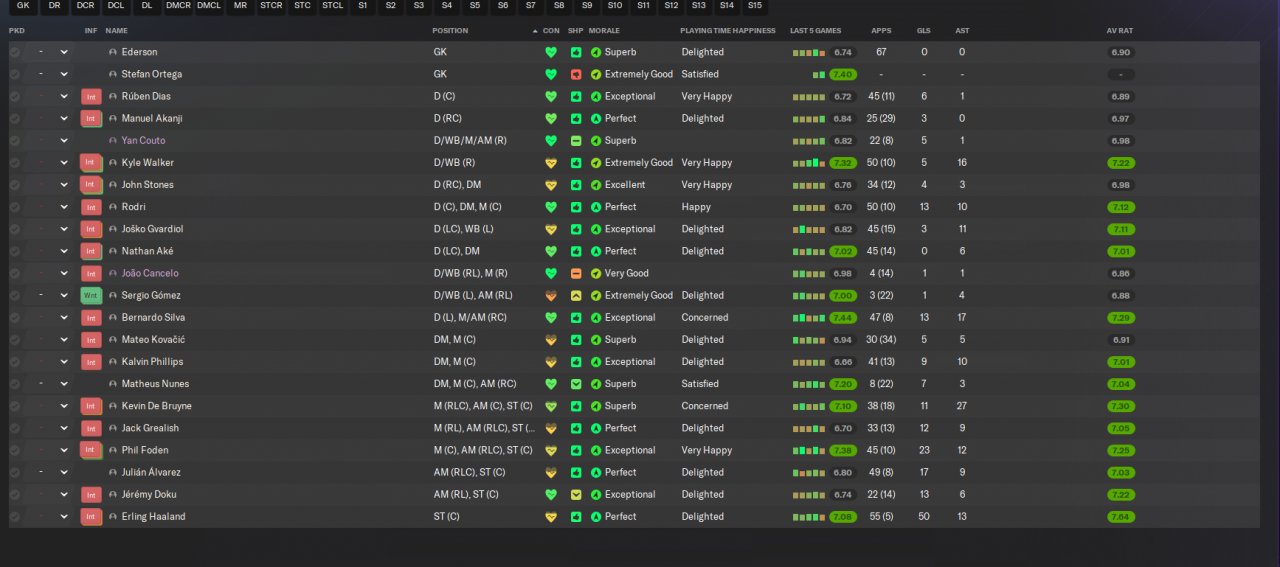Select the STC position slot tab
The height and width of the screenshot is (567, 1280).
302,5
